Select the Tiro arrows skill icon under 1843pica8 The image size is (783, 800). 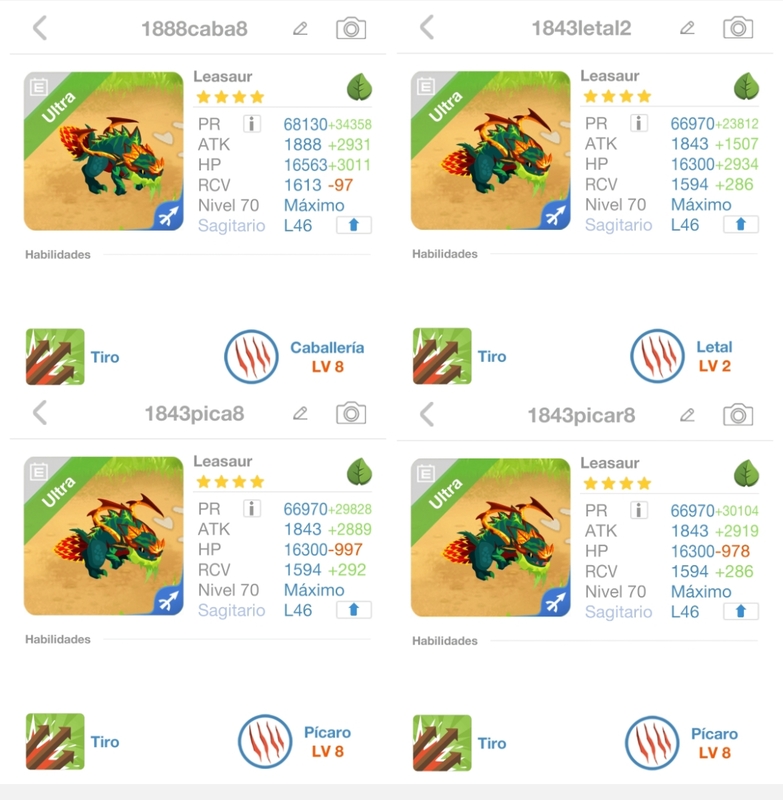[55, 741]
